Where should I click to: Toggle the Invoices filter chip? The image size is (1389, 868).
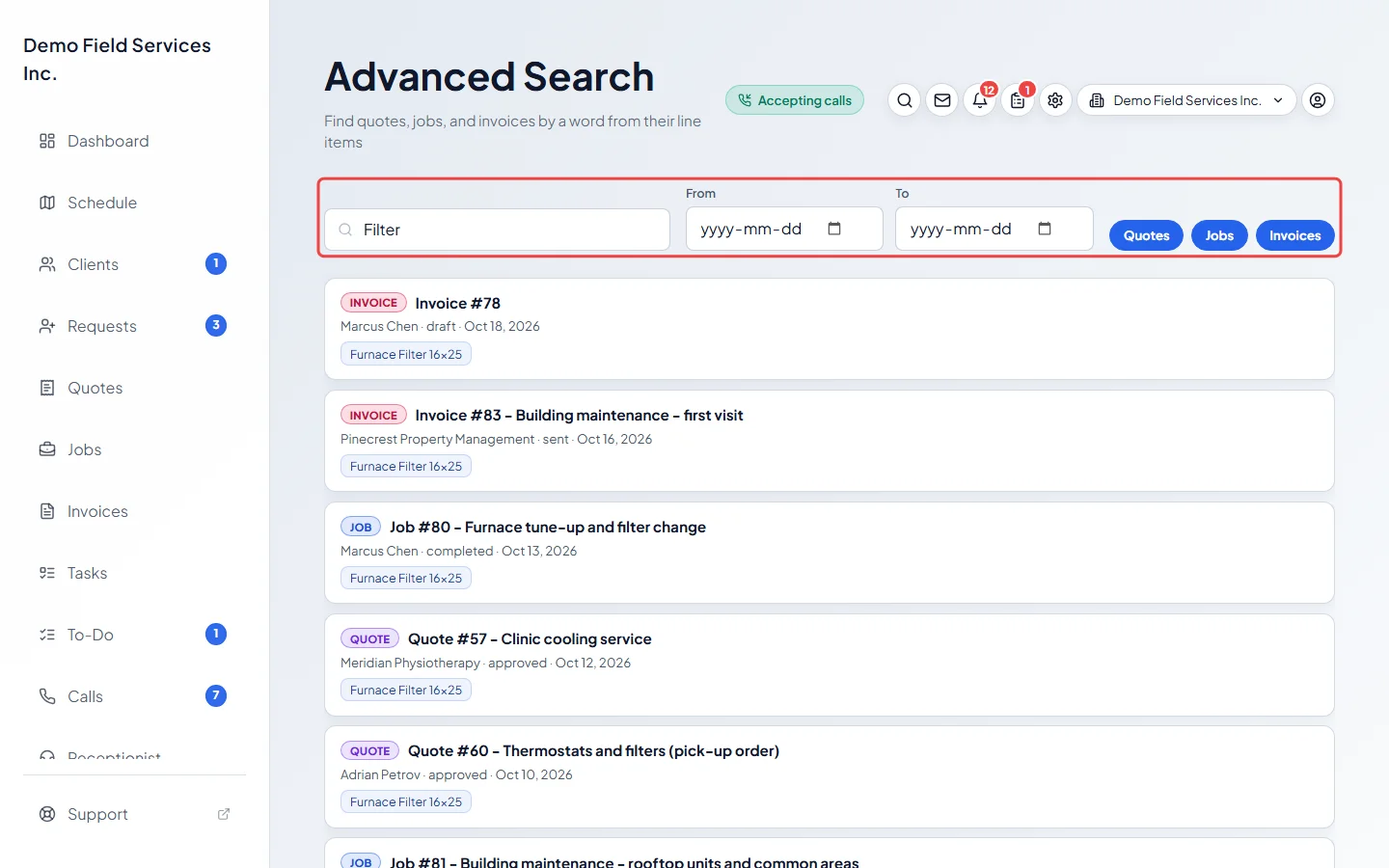tap(1294, 235)
